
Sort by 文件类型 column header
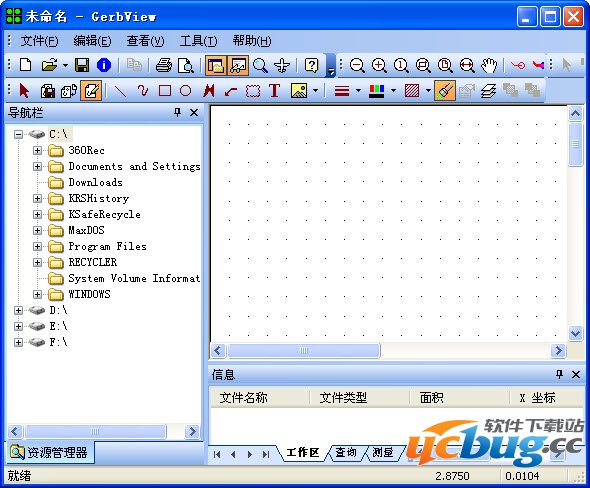[360, 398]
